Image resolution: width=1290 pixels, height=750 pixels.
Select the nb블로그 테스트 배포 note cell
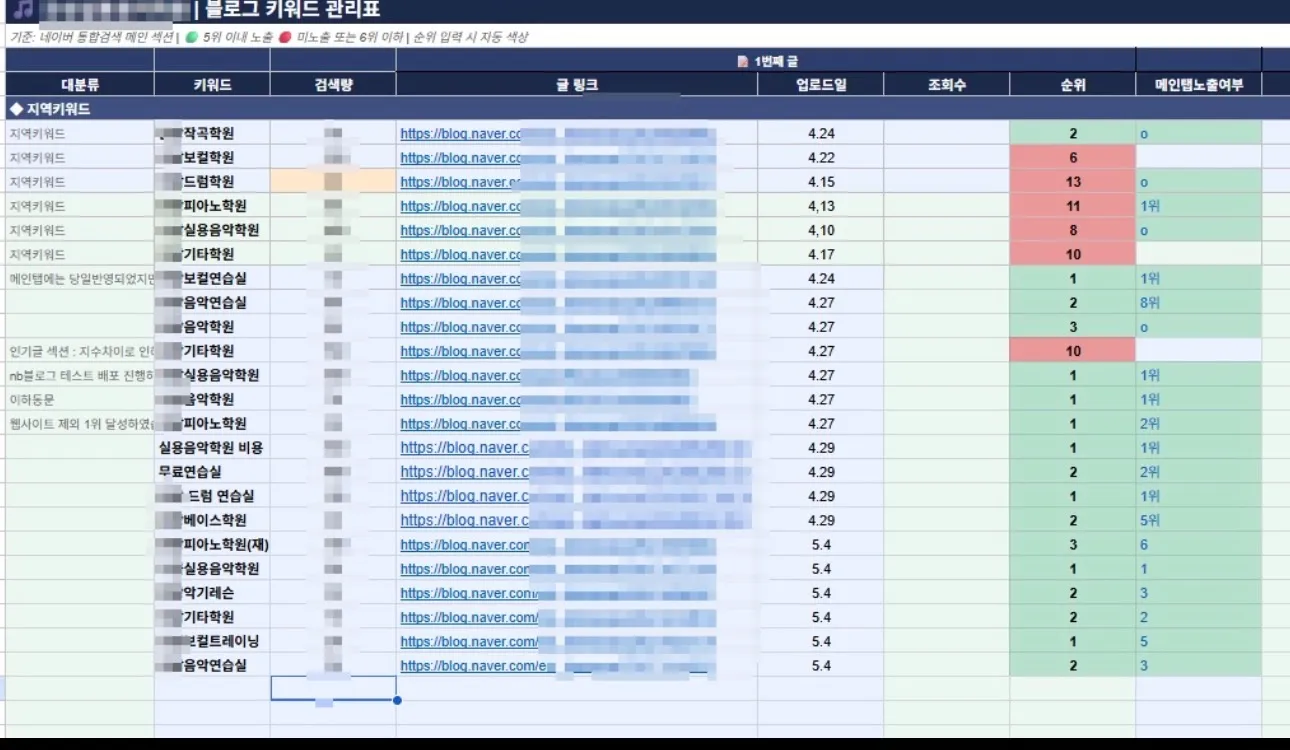coord(80,375)
